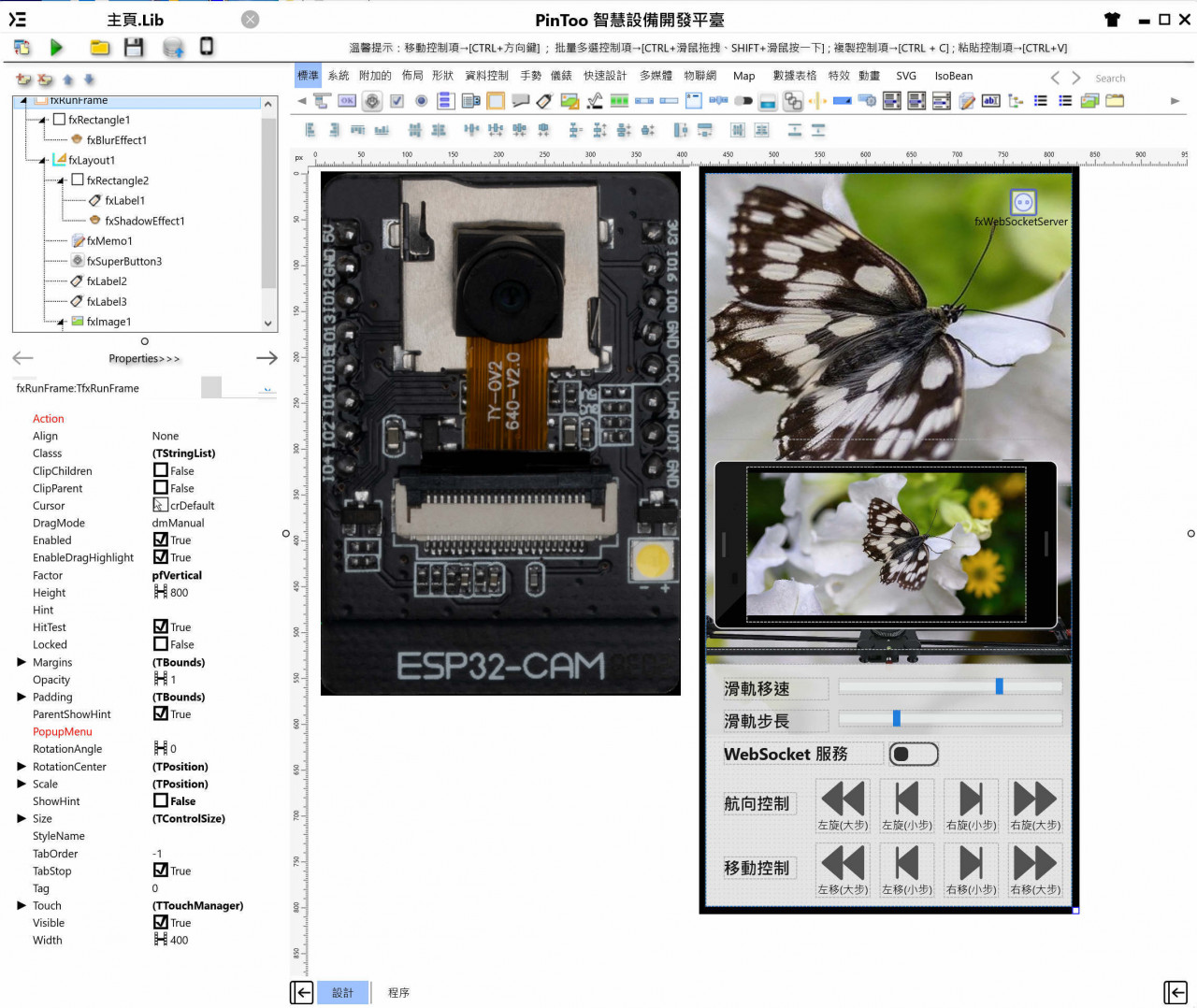
Task: Open the hamburger menu next to 主頁.Lib
Action: [17, 20]
